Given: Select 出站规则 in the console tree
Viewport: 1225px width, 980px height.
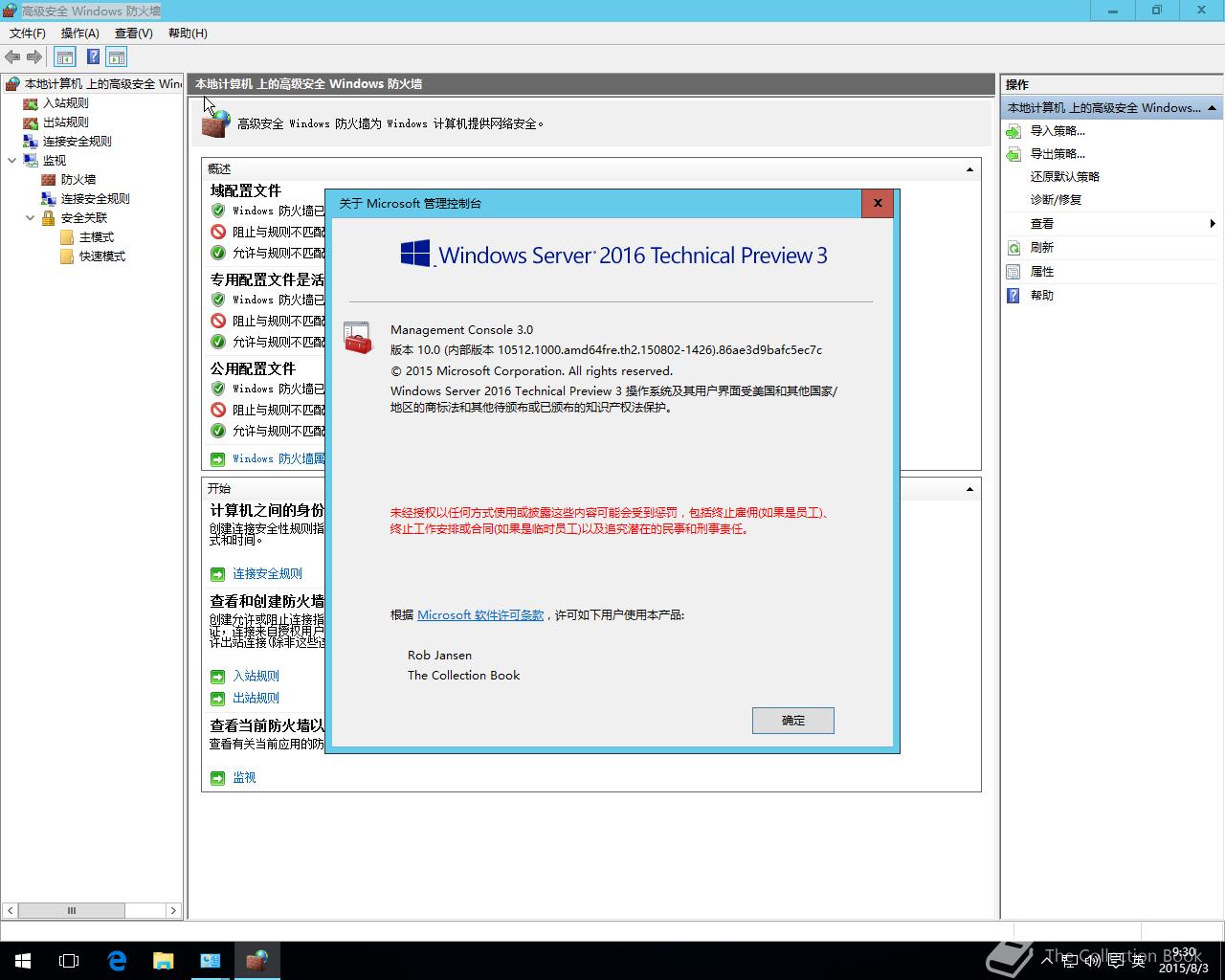Looking at the screenshot, I should (x=65, y=122).
